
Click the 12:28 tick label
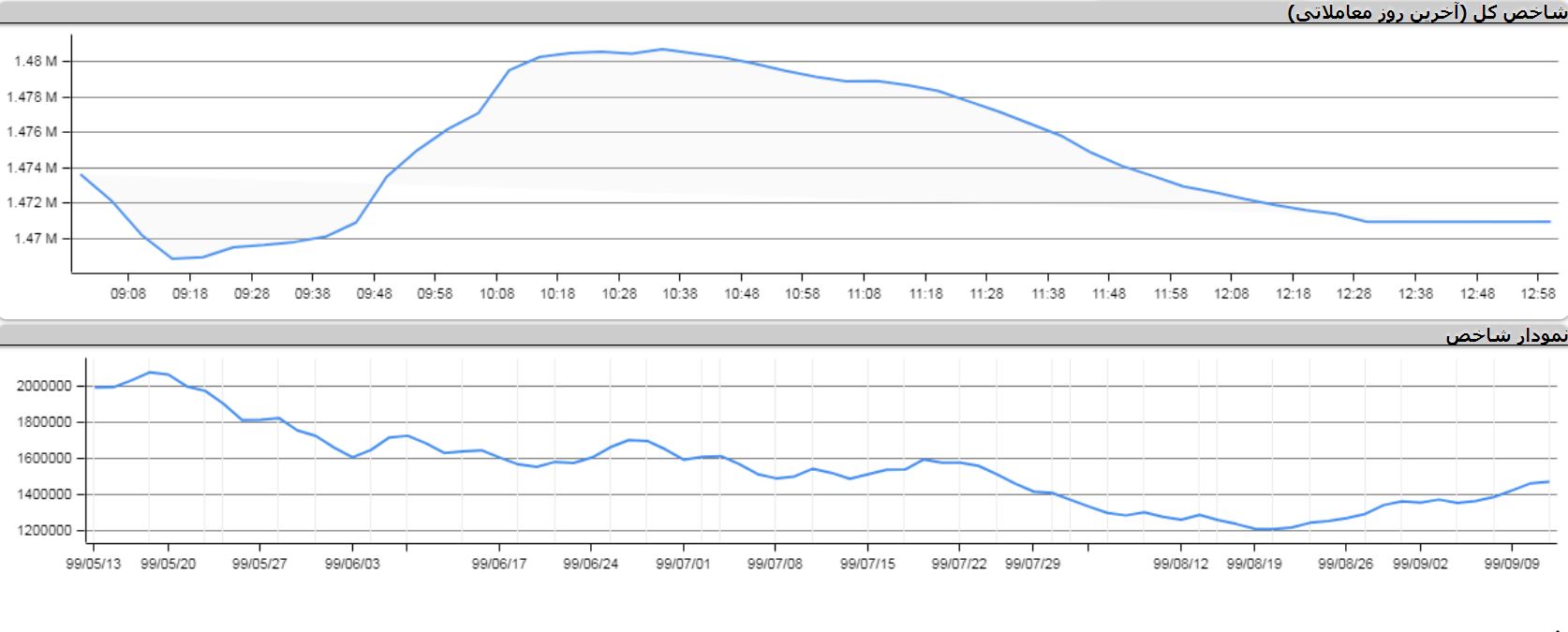pos(1354,294)
